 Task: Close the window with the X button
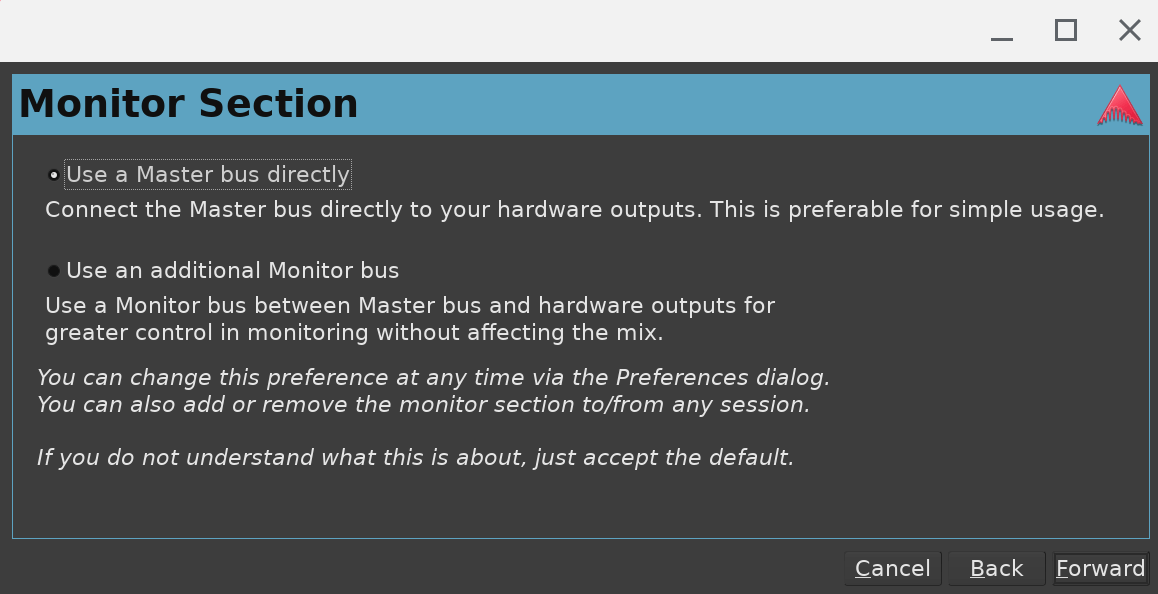click(x=1130, y=30)
